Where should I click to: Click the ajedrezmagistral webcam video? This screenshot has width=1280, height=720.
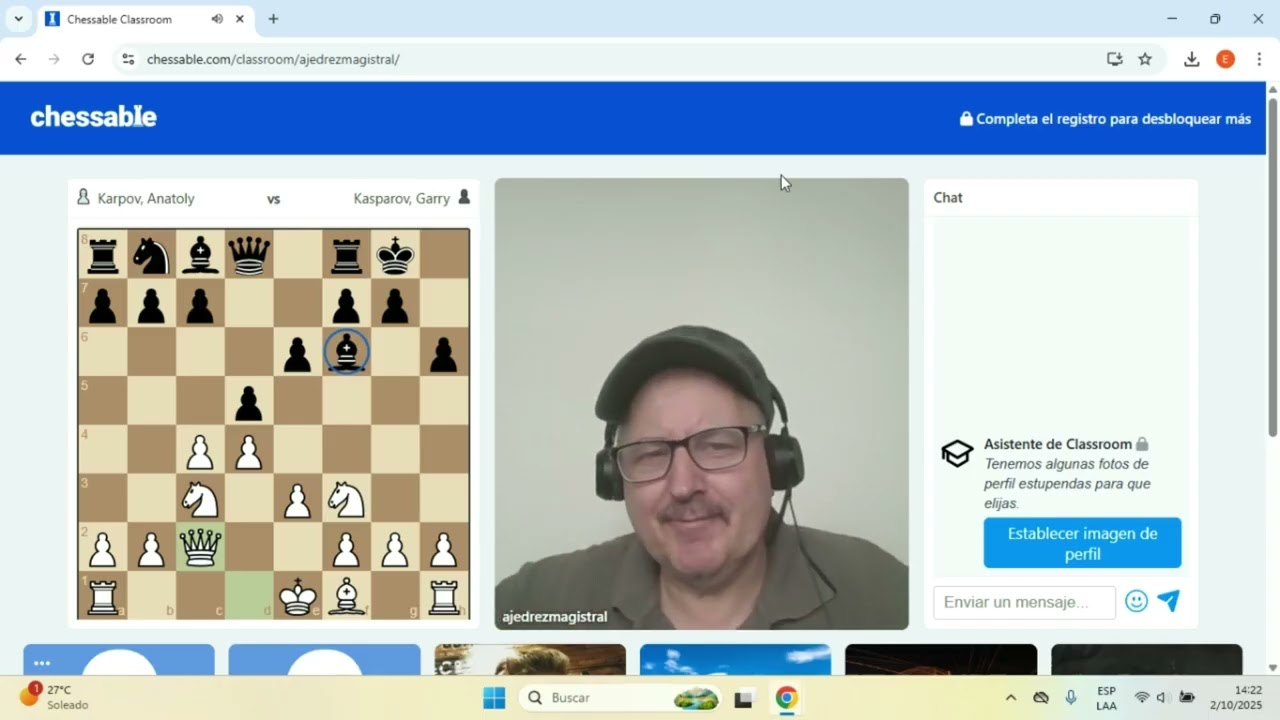click(x=702, y=404)
